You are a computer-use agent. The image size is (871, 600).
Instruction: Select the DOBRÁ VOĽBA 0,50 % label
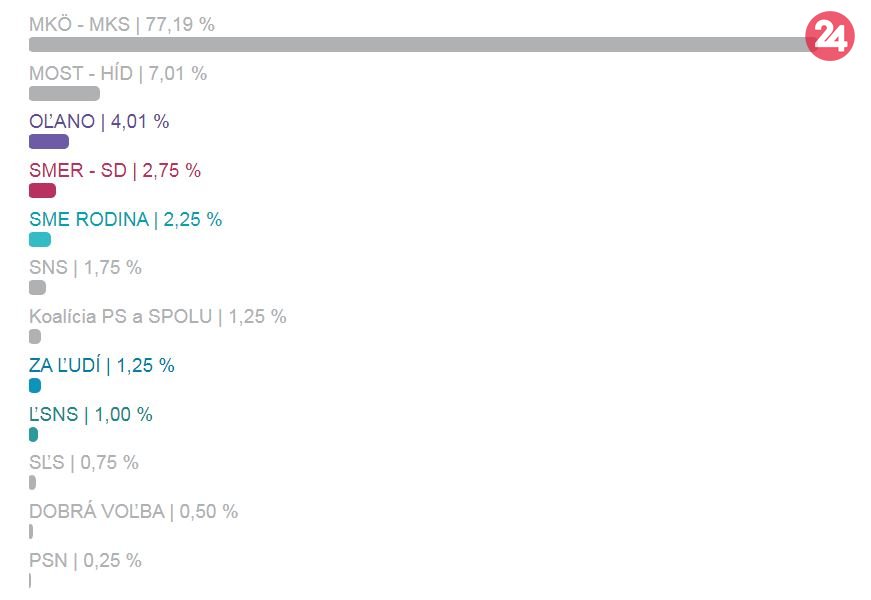[x=134, y=512]
